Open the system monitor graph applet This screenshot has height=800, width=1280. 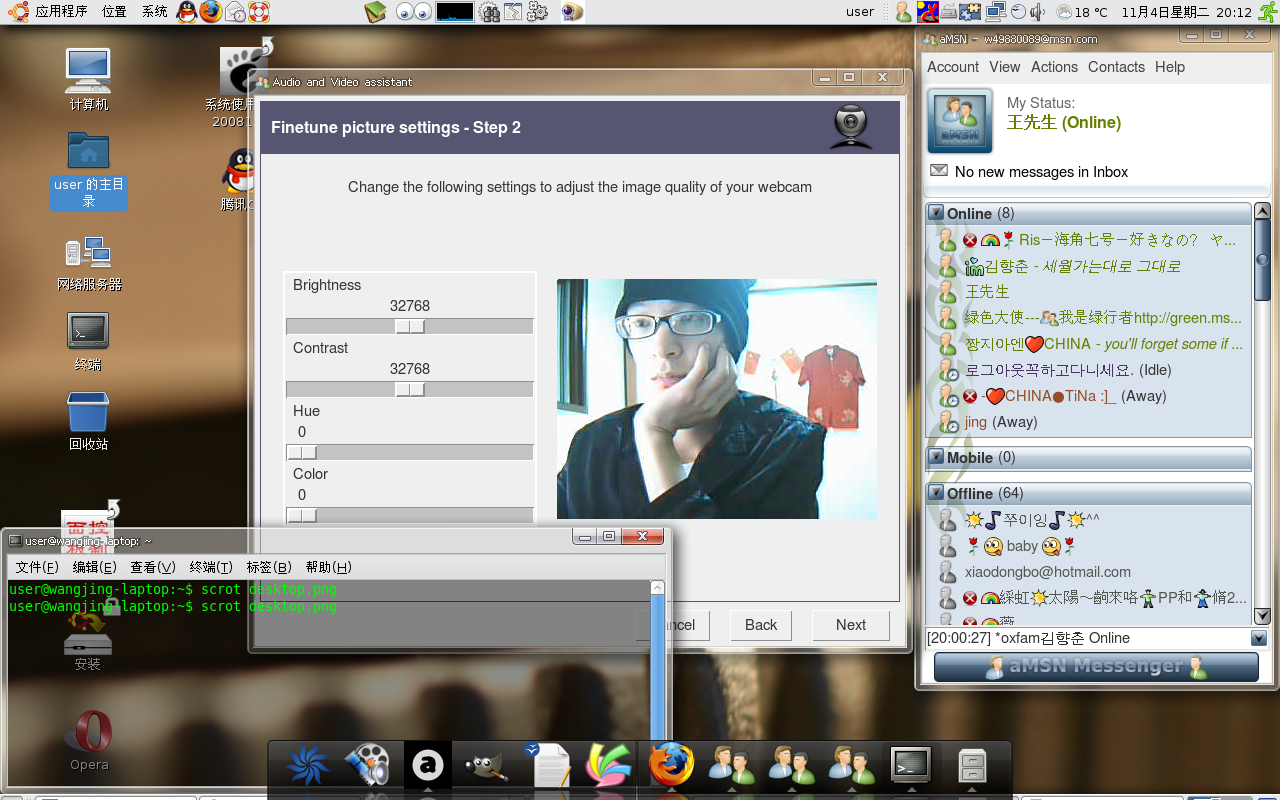455,12
